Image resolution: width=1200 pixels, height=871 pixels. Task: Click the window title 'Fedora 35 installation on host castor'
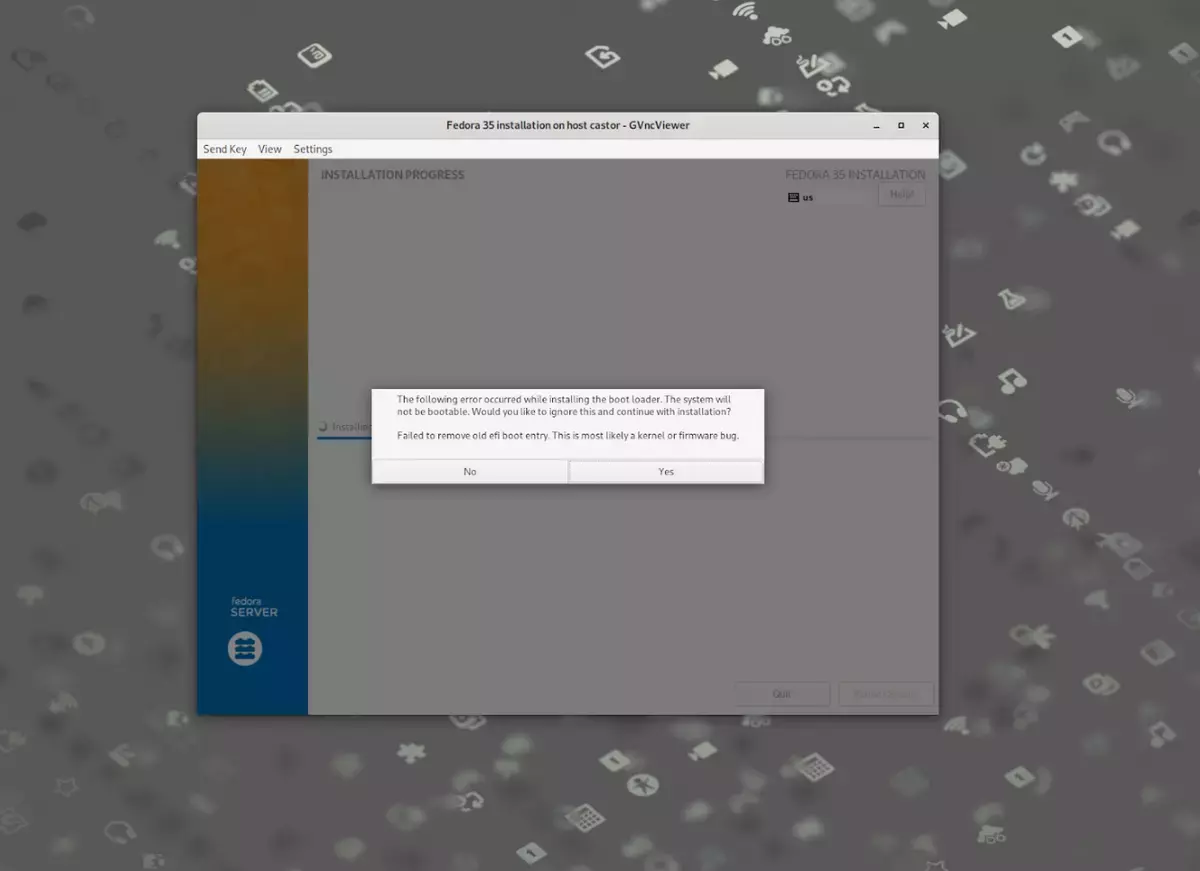[533, 125]
